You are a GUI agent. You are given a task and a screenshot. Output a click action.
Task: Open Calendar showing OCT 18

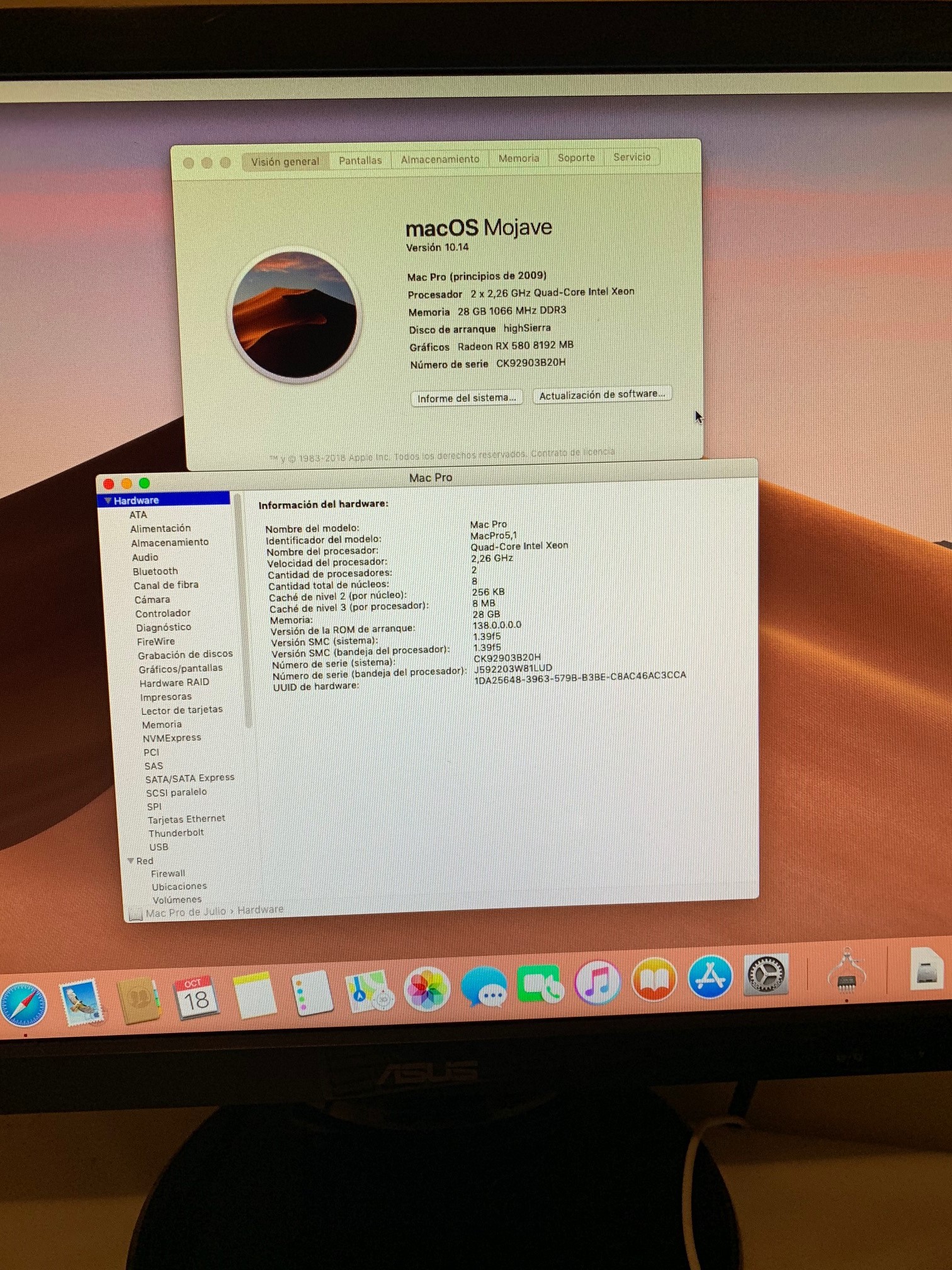(x=197, y=997)
